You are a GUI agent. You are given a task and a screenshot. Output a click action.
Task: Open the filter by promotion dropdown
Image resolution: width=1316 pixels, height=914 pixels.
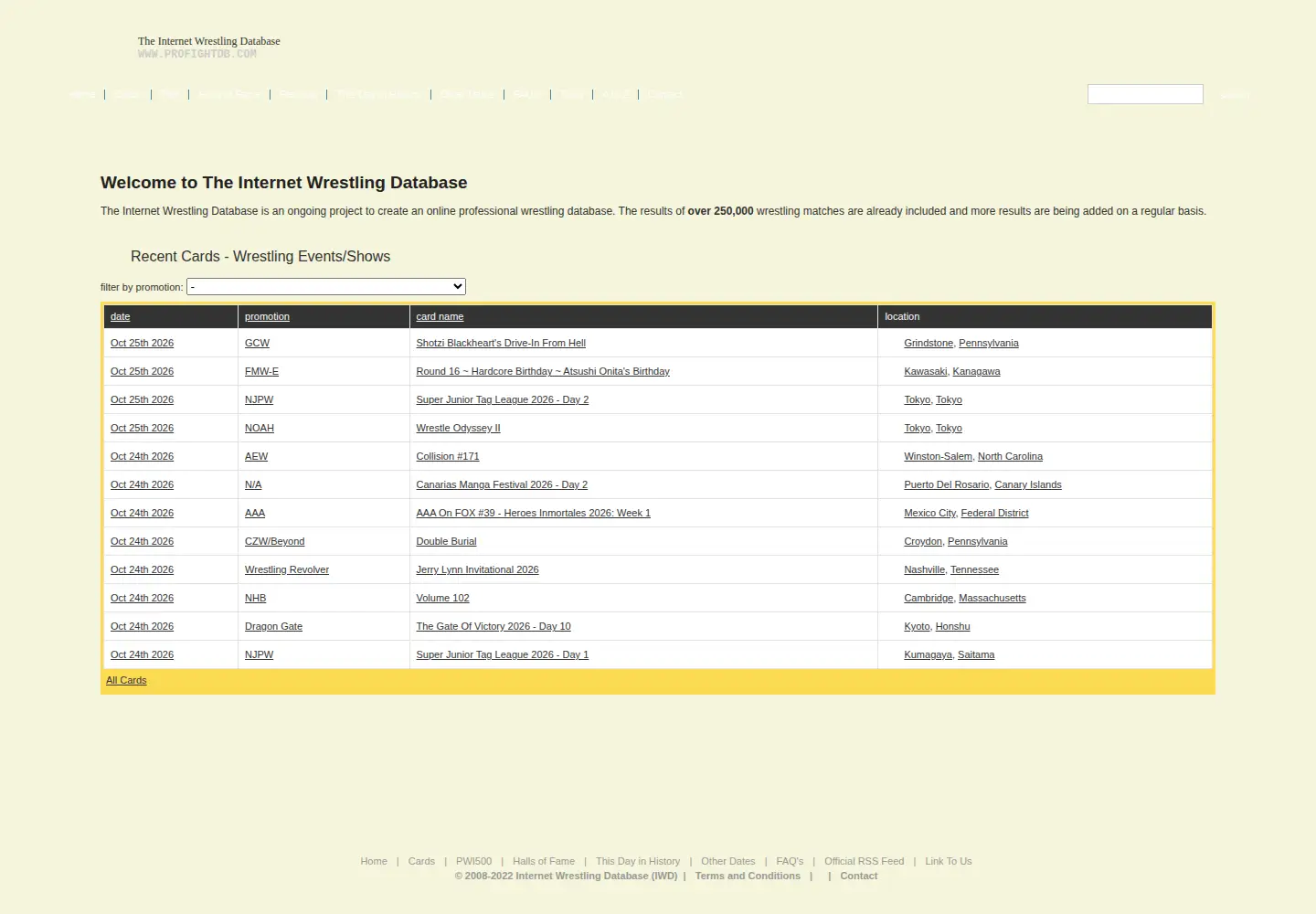[x=326, y=287]
